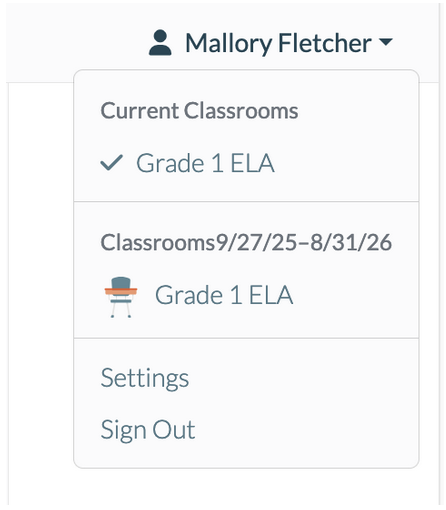Click the Current Classrooms section heading
Screen dimensions: 446x510
pos(199,110)
